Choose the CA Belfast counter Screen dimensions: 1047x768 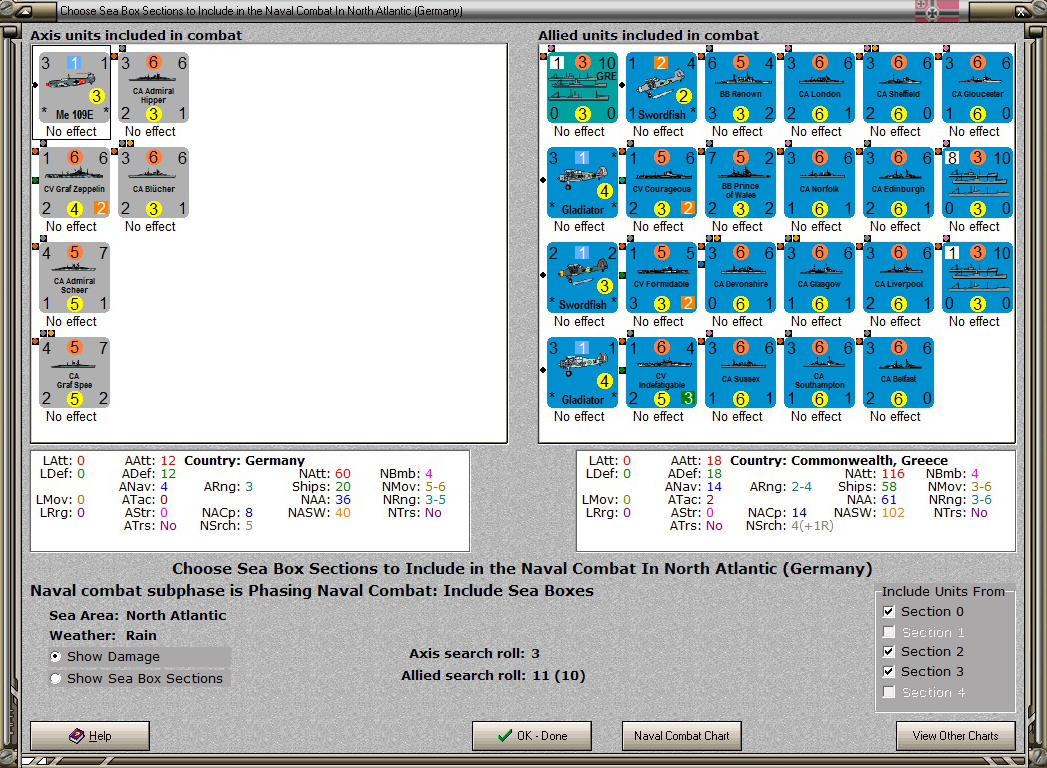point(898,373)
